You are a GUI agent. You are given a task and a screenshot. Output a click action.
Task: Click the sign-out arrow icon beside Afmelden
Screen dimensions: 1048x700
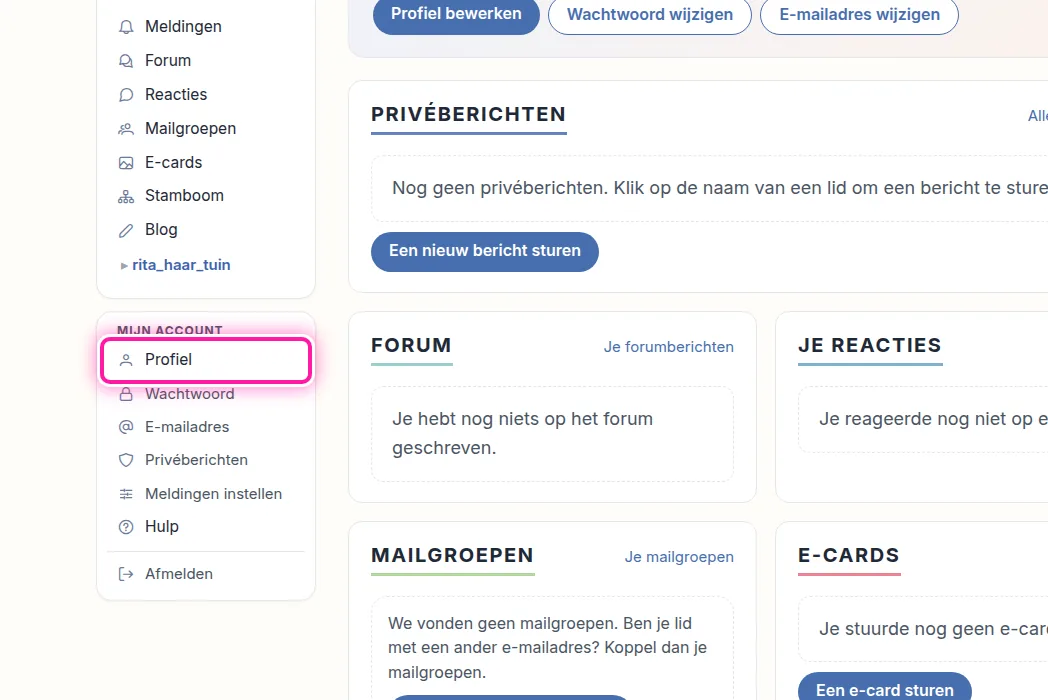click(x=126, y=574)
